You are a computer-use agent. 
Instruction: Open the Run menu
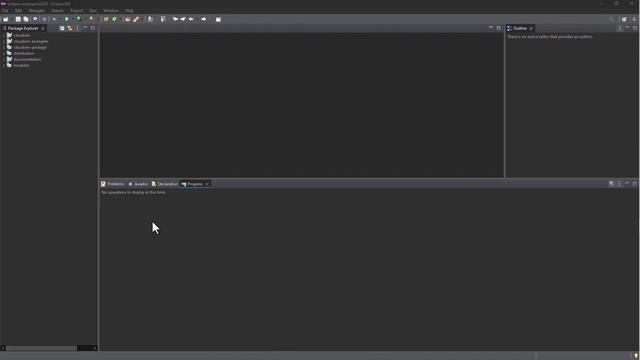click(x=93, y=11)
